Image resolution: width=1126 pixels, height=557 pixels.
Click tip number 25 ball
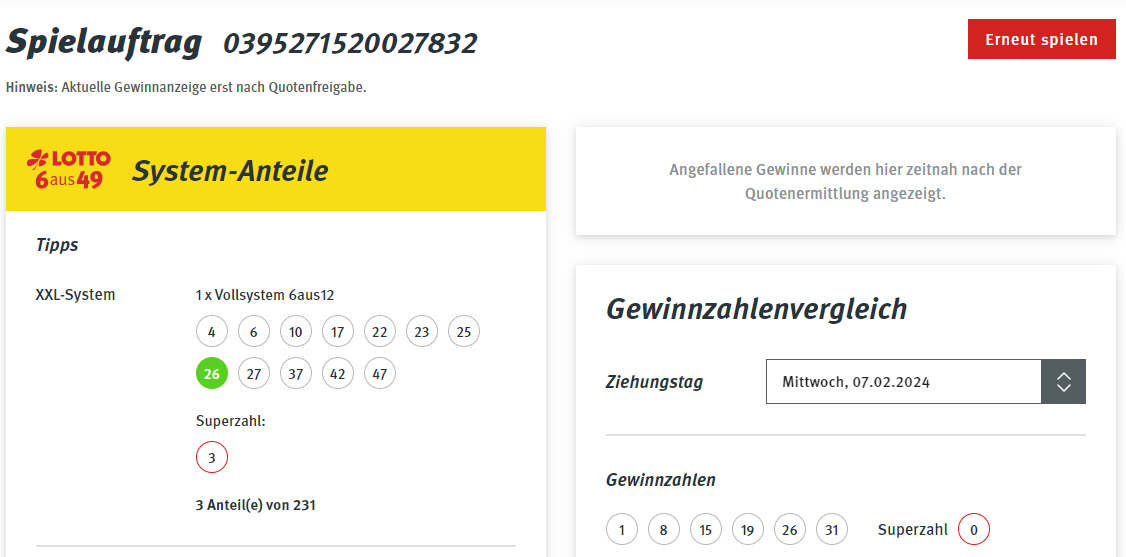(464, 332)
